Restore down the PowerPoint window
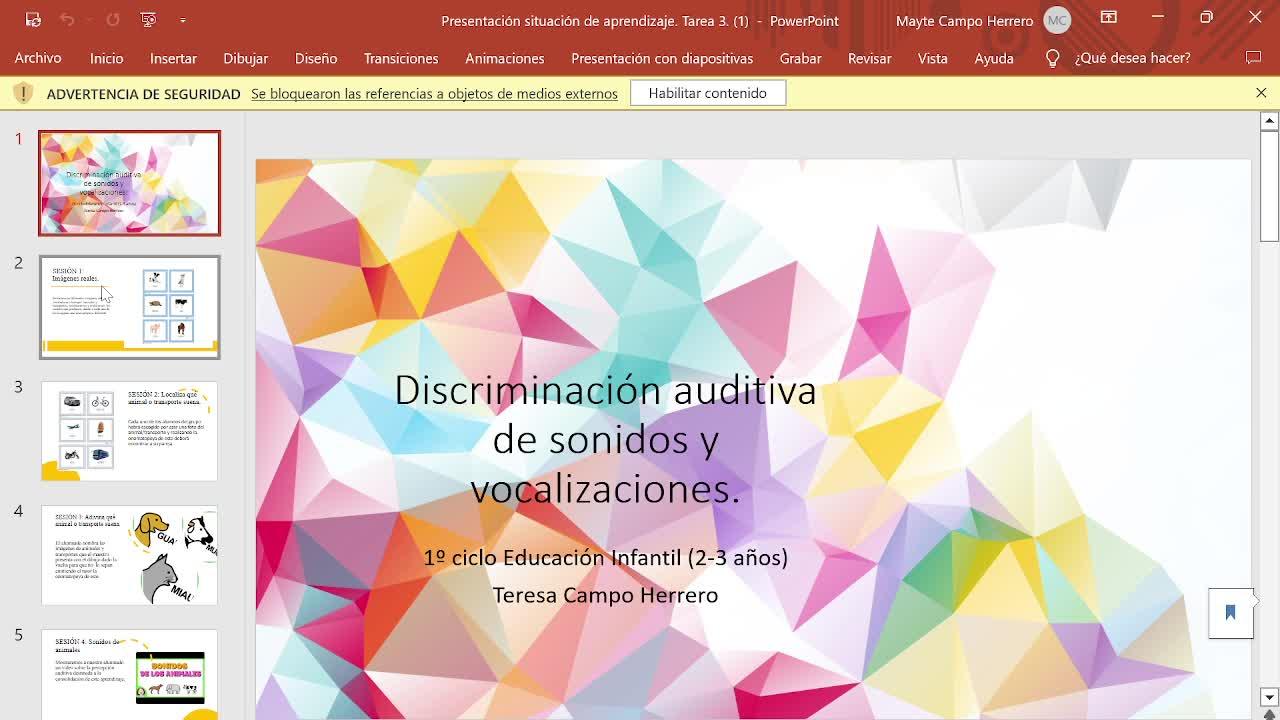The image size is (1280, 720). pos(1206,18)
